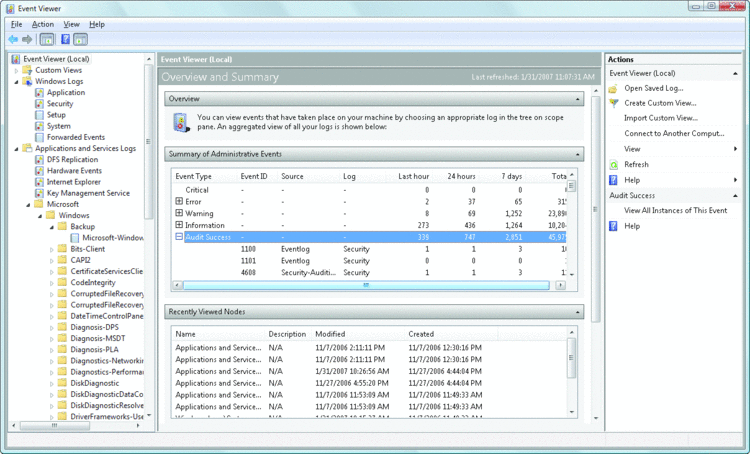750x454 pixels.
Task: Click the Hardware Events log icon
Action: (x=39, y=171)
